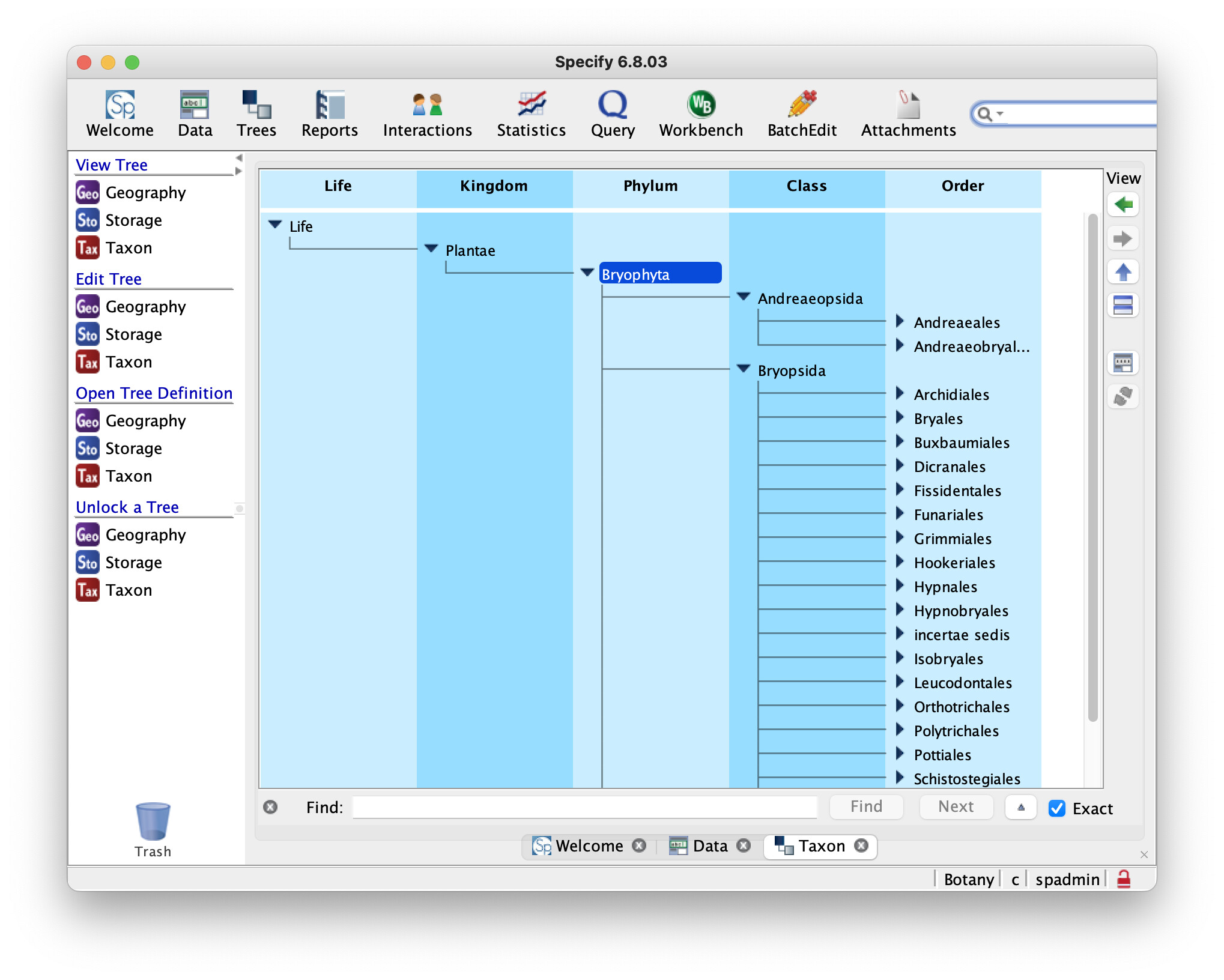Toggle the Exact checkbox
This screenshot has height=980, width=1224.
(1057, 808)
